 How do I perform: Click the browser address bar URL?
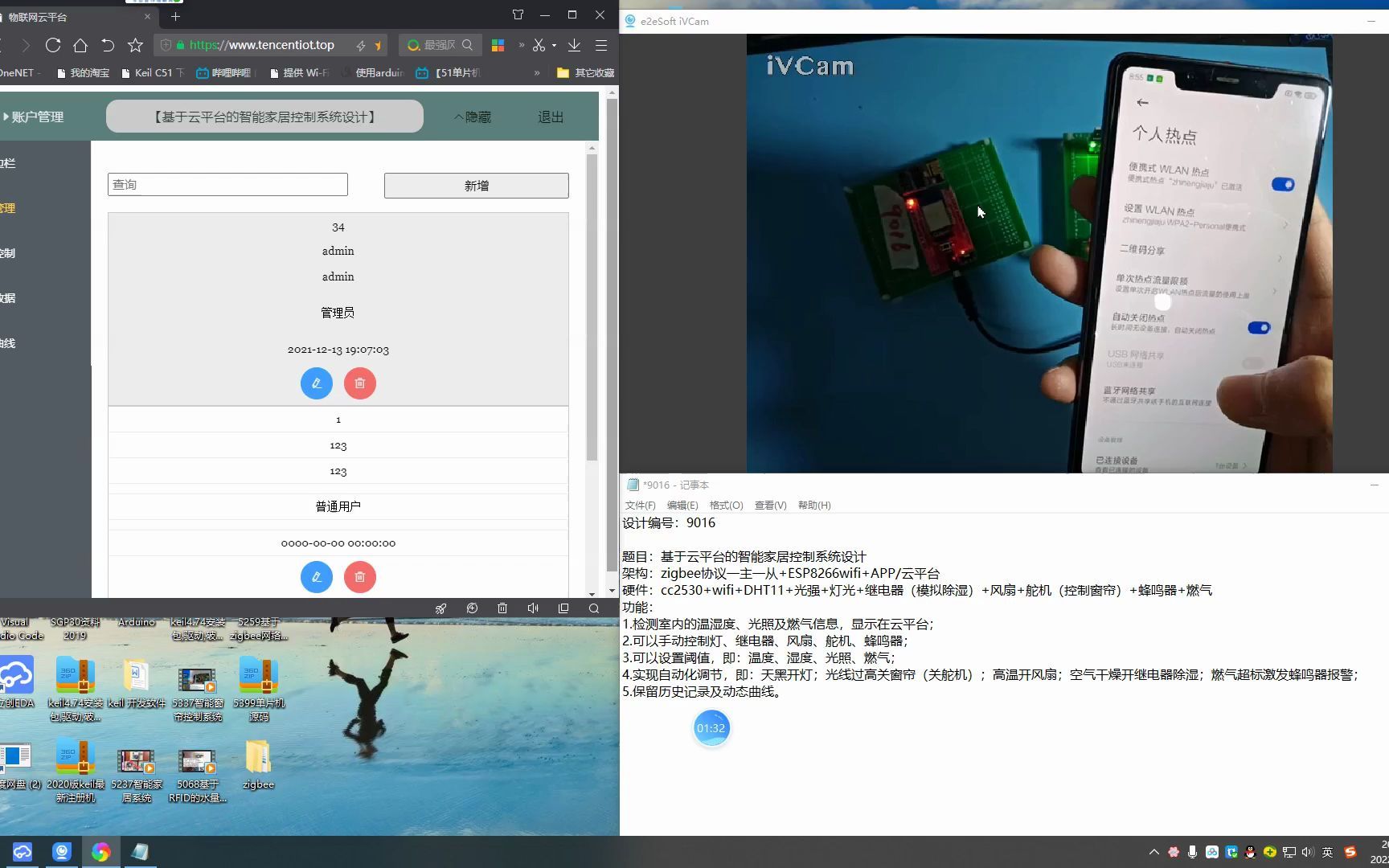click(x=262, y=45)
